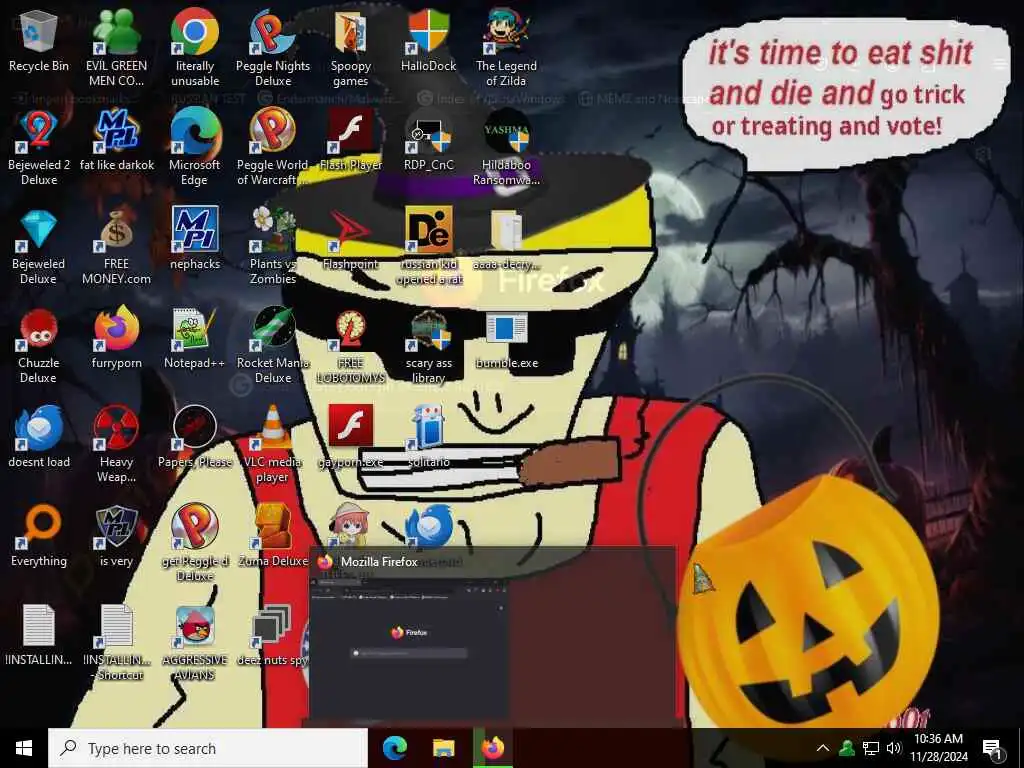Open the nephacks shortcut

(x=195, y=240)
